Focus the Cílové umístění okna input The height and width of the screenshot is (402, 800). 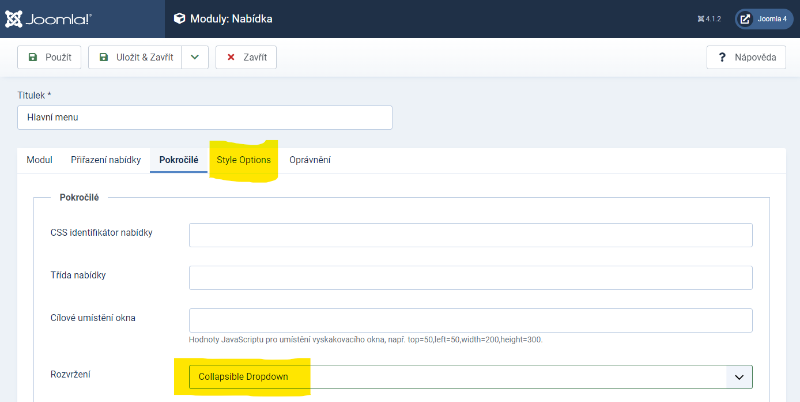pyautogui.click(x=470, y=319)
